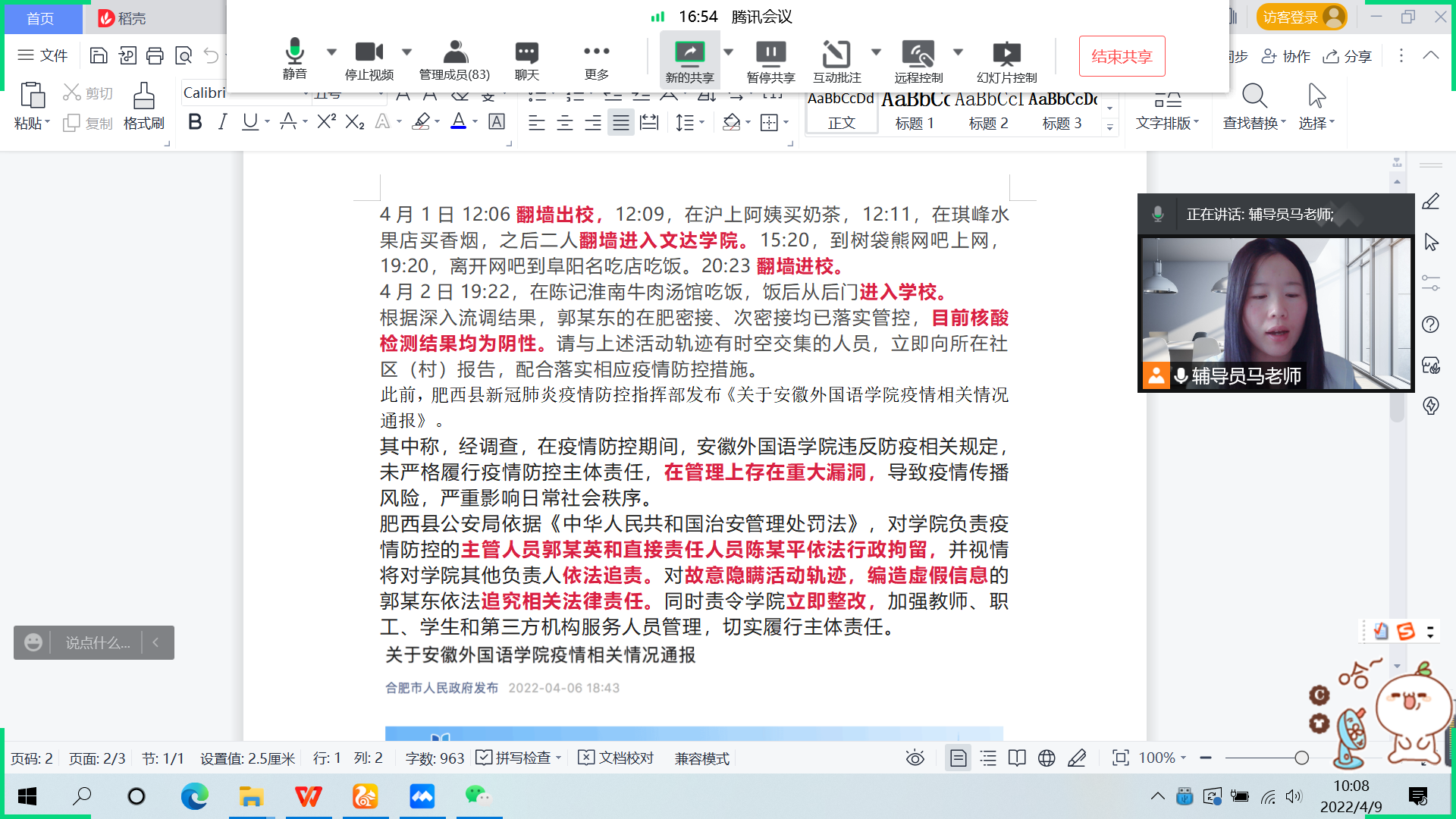This screenshot has height=819, width=1456.
Task: Open interactive annotation tool
Action: point(836,61)
